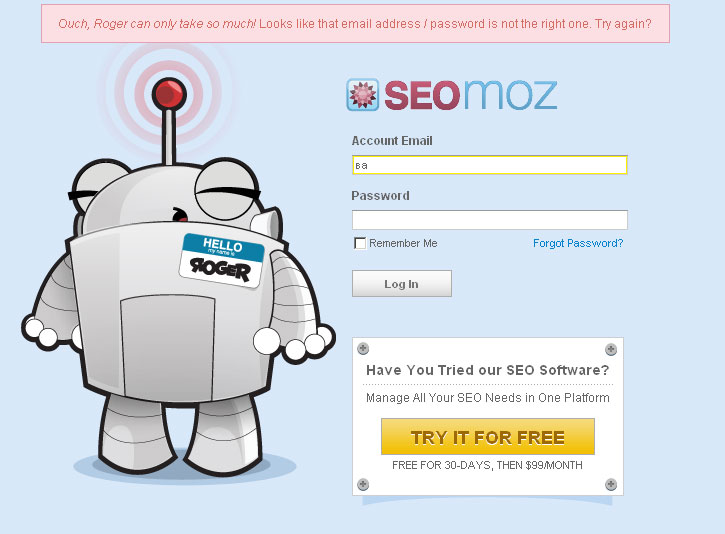Image resolution: width=725 pixels, height=534 pixels.
Task: Focus the Account Email input field
Action: point(490,165)
